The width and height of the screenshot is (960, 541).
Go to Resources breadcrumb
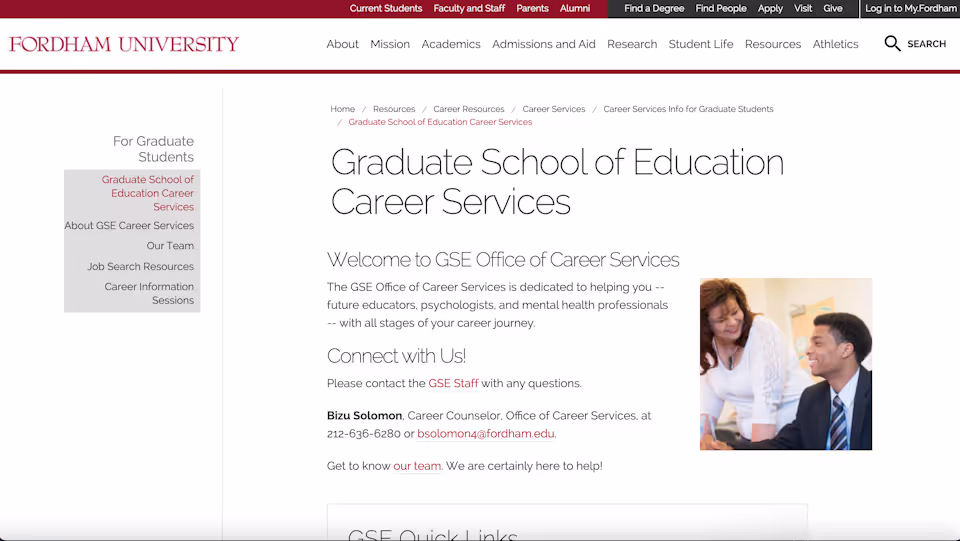(394, 109)
